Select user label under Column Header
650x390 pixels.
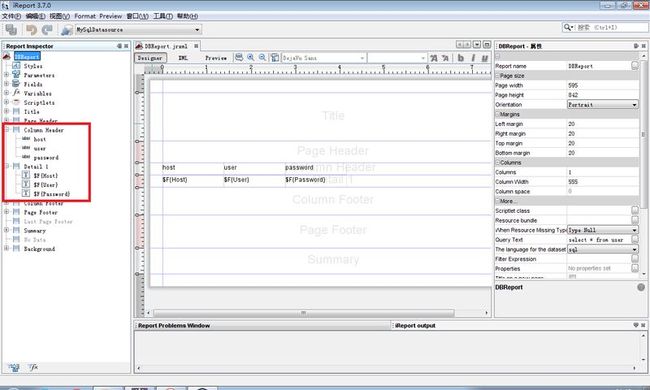click(40, 148)
